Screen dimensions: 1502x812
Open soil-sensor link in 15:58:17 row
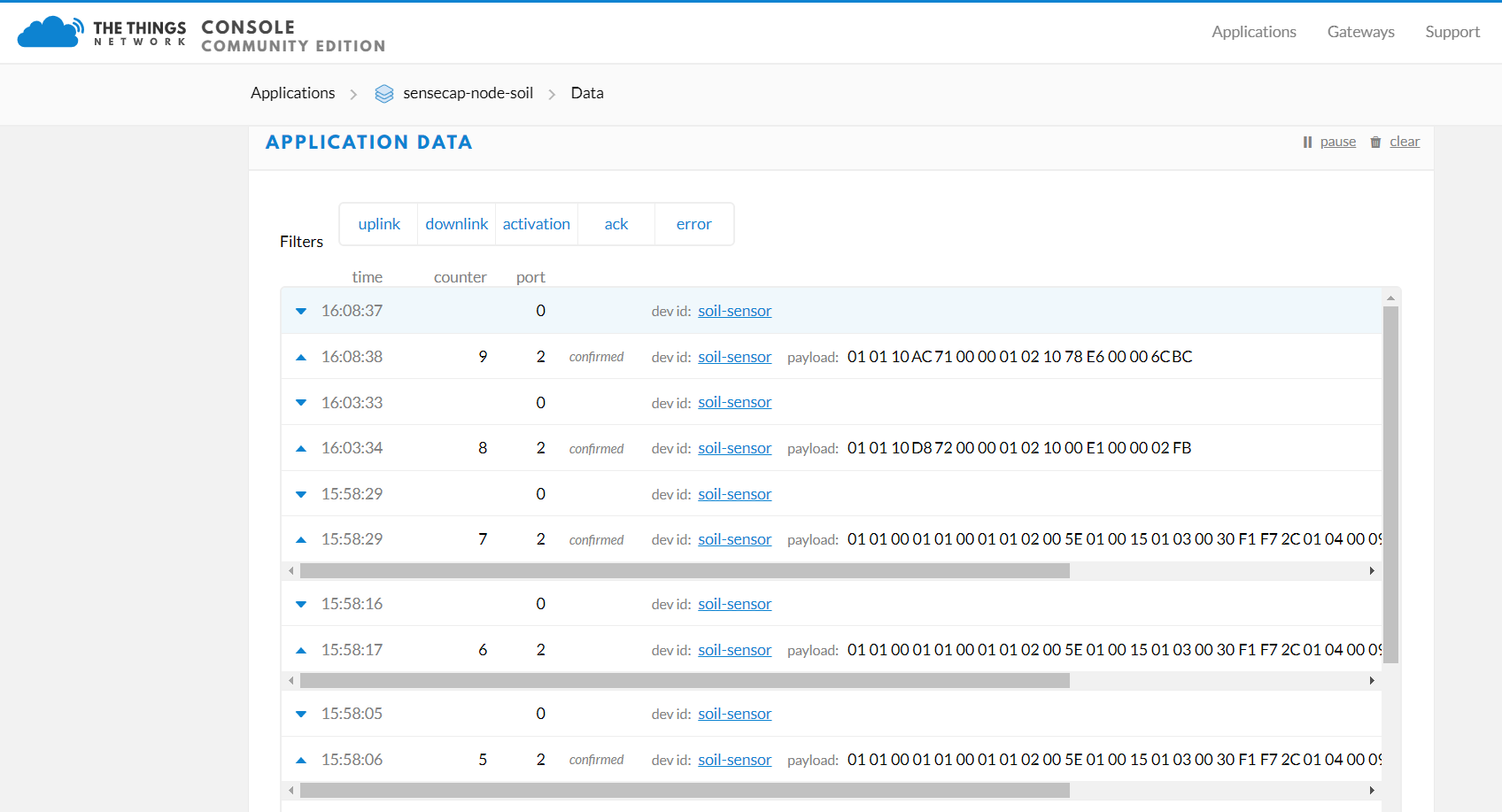pos(734,650)
